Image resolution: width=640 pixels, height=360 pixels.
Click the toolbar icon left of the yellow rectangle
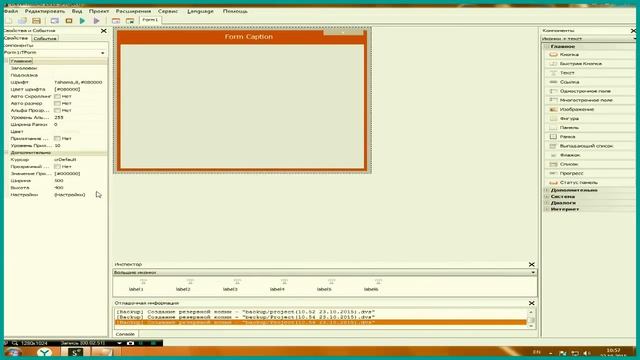point(54,20)
